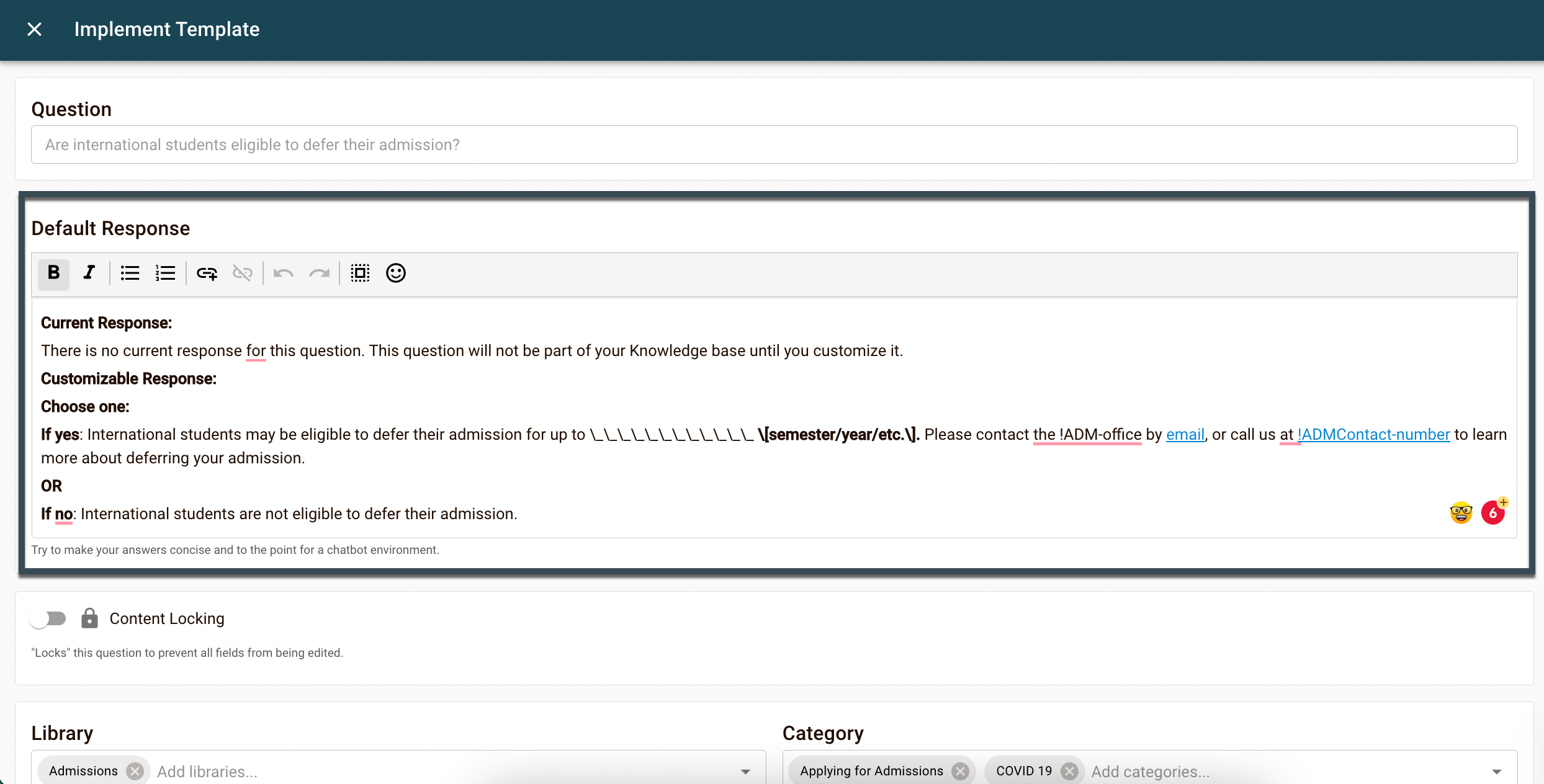Insert a bulleted list
Screen dimensions: 1544x784
[130, 273]
